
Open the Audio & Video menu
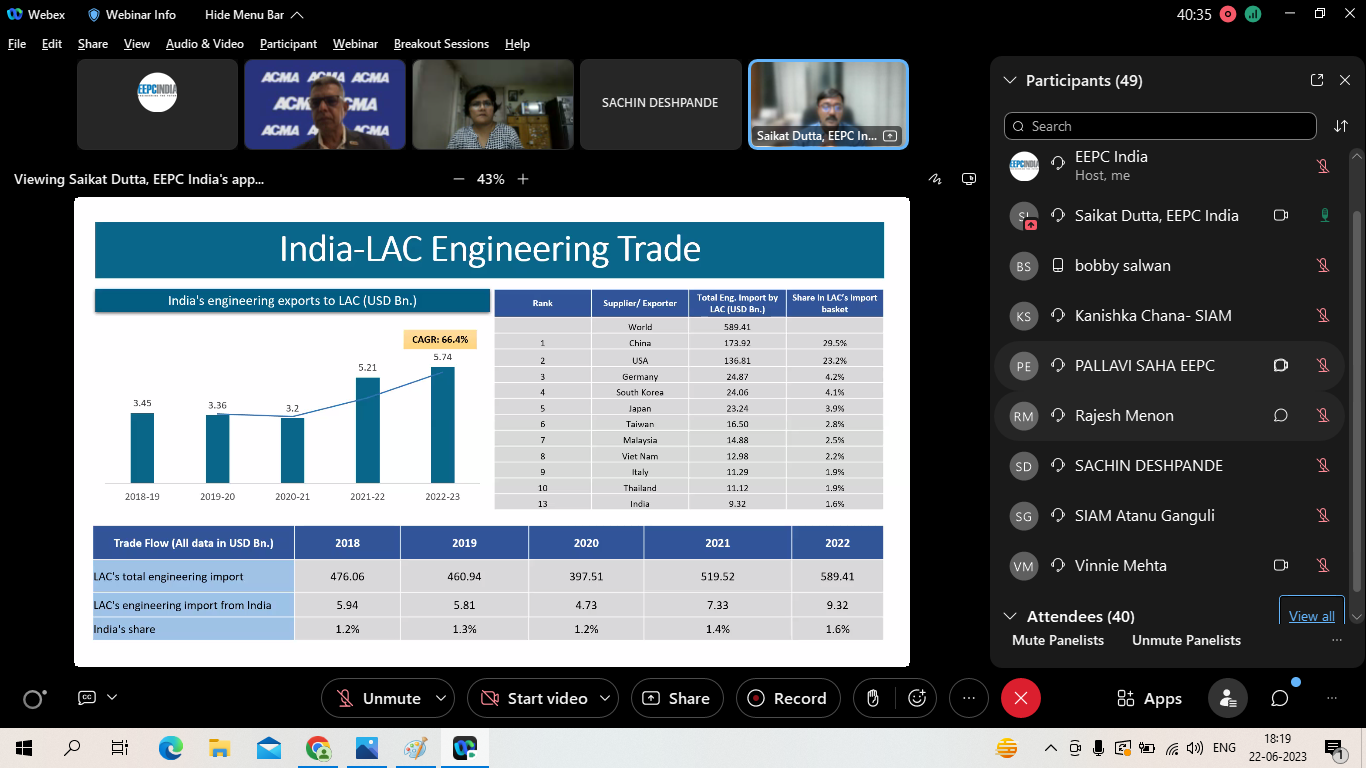pyautogui.click(x=205, y=44)
